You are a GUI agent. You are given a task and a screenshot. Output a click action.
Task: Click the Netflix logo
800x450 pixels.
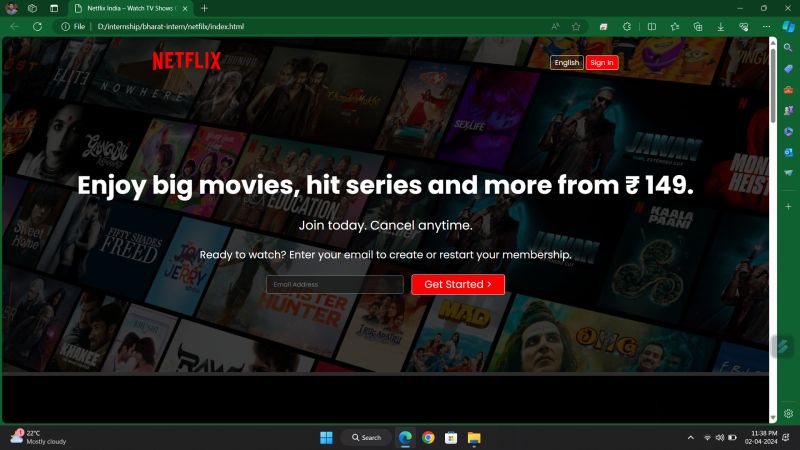coord(186,61)
